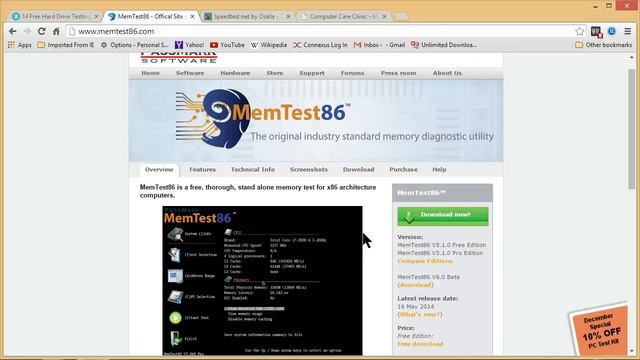This screenshot has width=640, height=360.
Task: Click the page vertical scrollbar thumb
Action: pyautogui.click(x=631, y=129)
